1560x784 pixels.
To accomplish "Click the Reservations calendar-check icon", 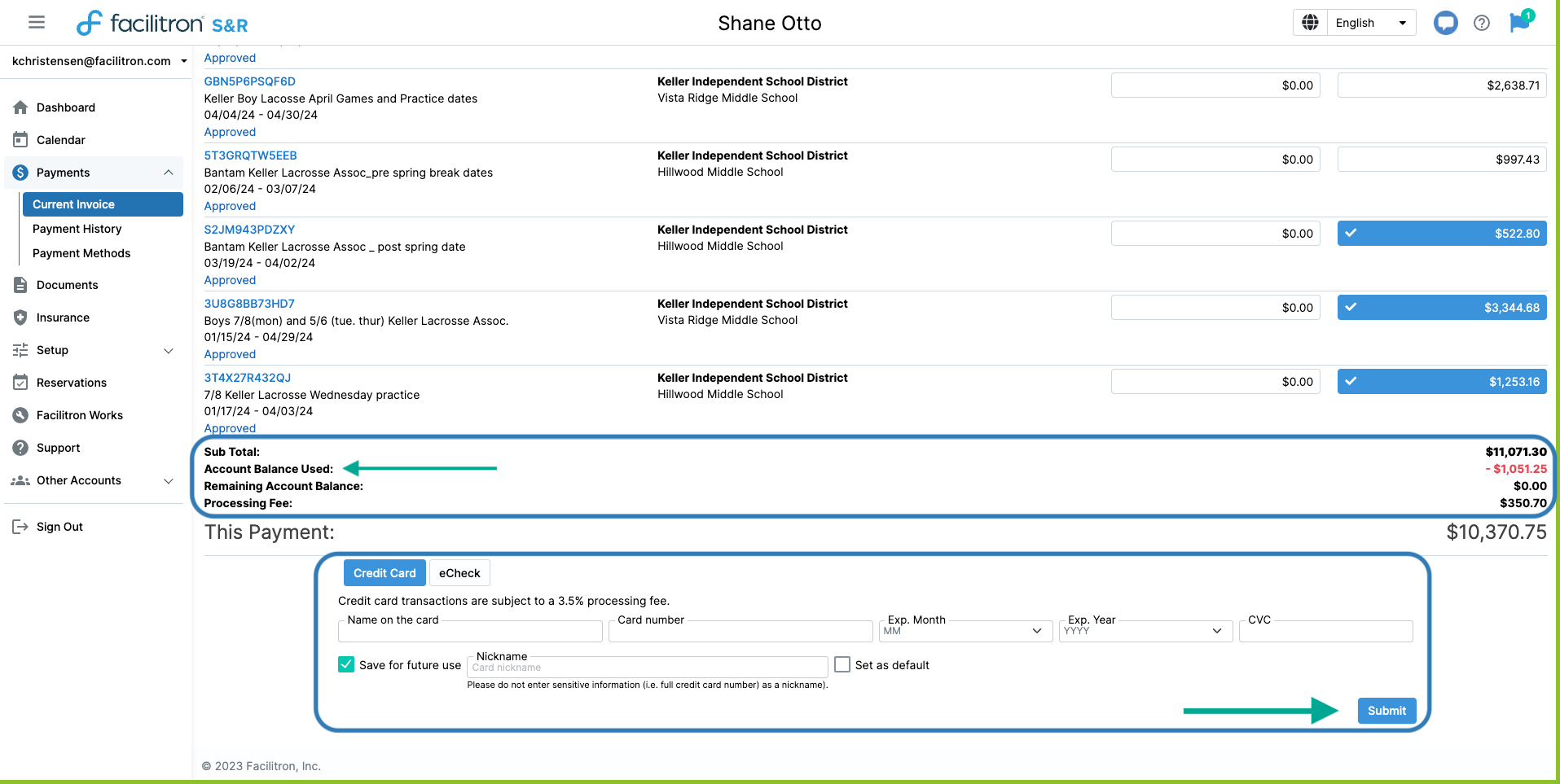I will coord(20,383).
